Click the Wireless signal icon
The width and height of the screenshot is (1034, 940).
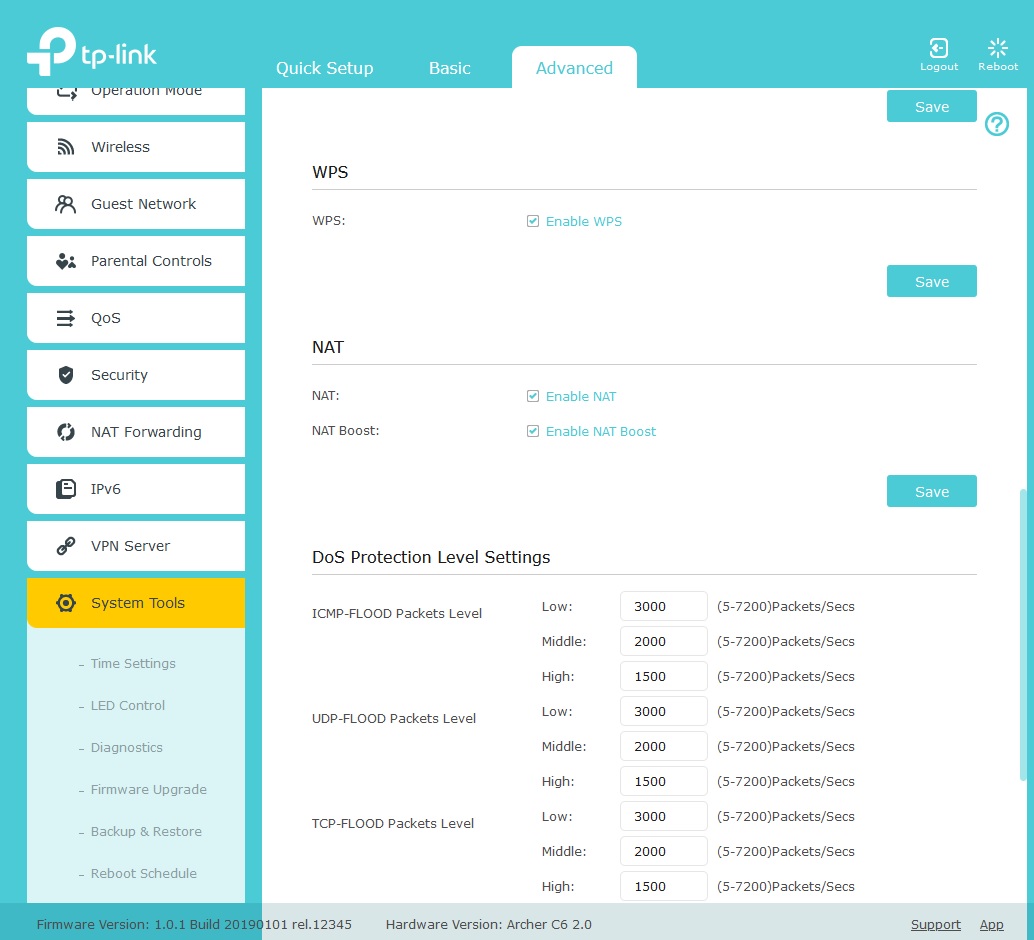[66, 147]
